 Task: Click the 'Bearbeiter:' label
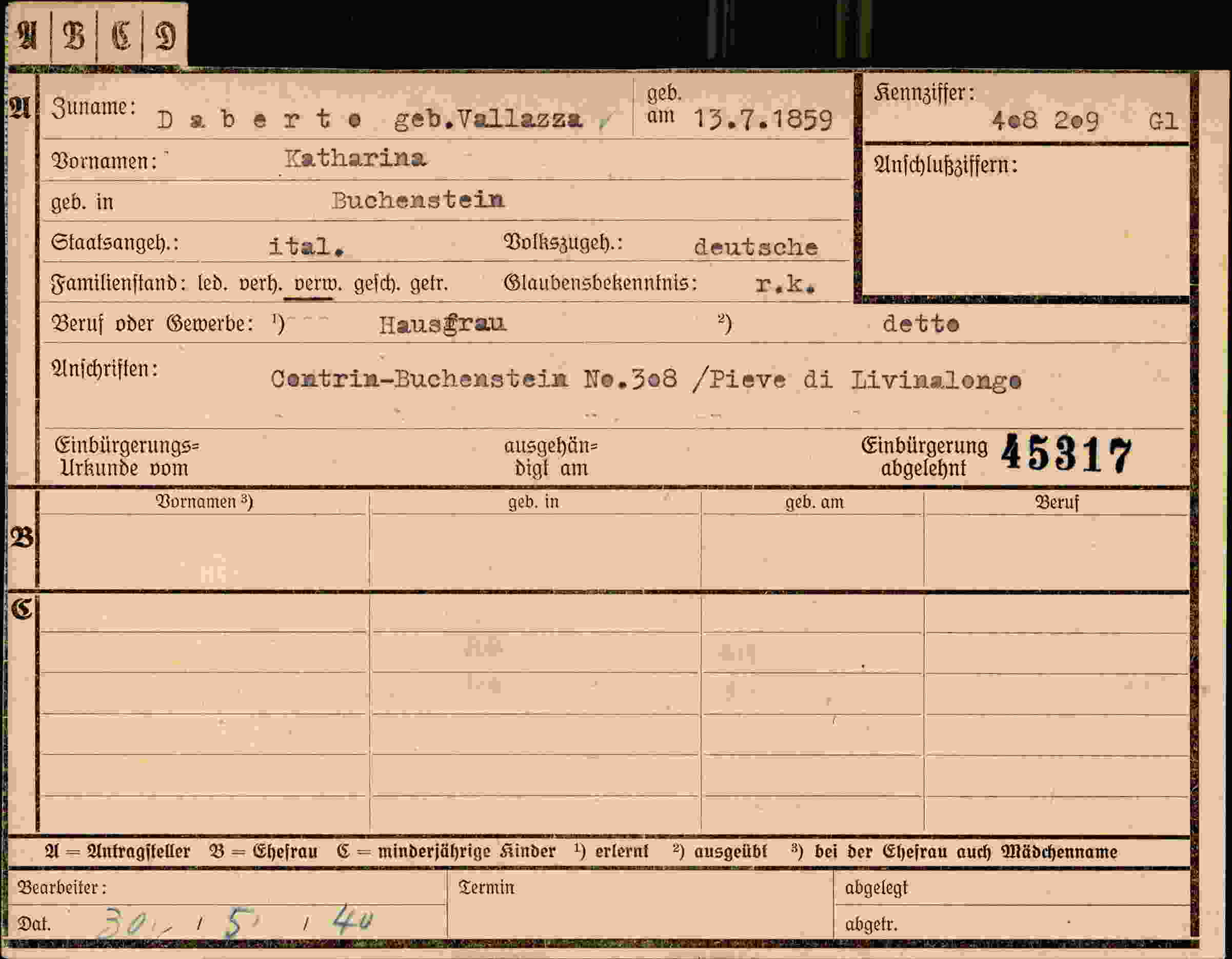pos(62,888)
